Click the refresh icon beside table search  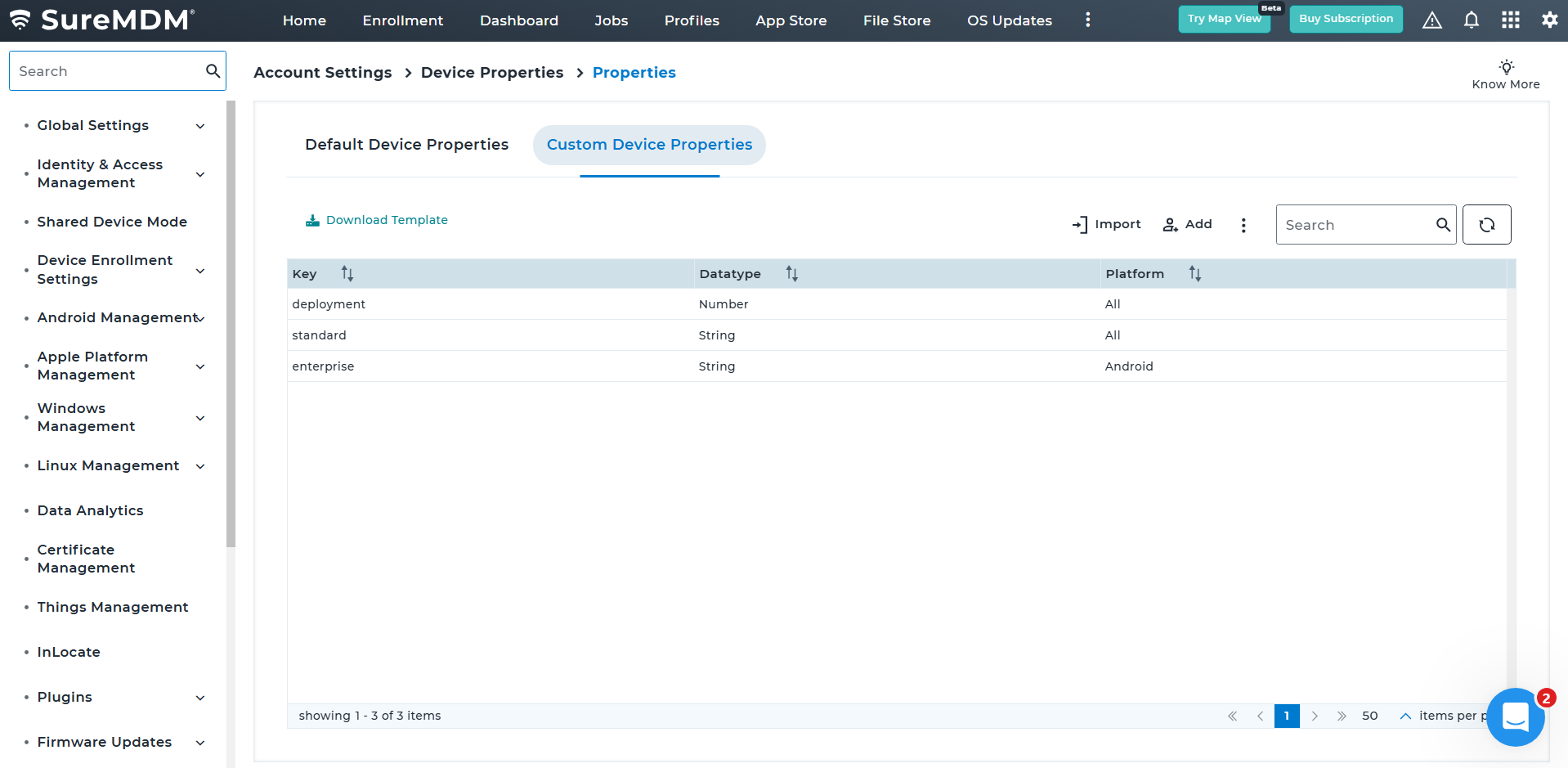(1486, 225)
